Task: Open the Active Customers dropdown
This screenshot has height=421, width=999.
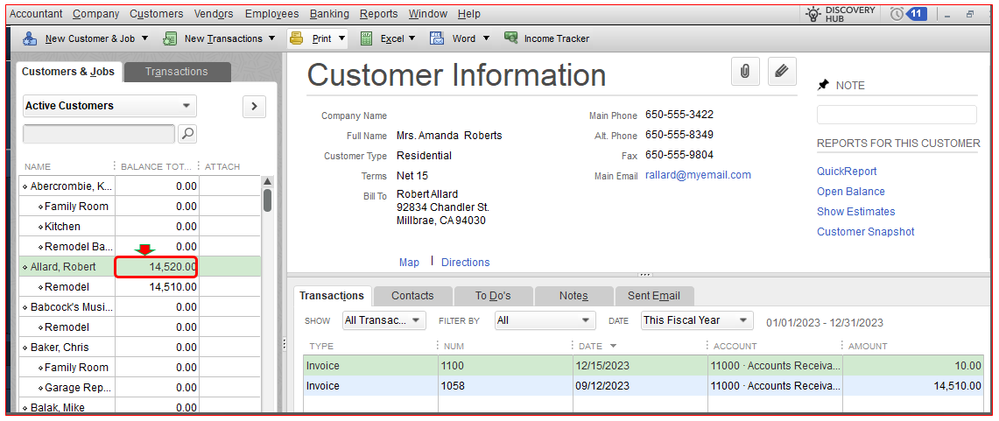Action: click(x=110, y=106)
